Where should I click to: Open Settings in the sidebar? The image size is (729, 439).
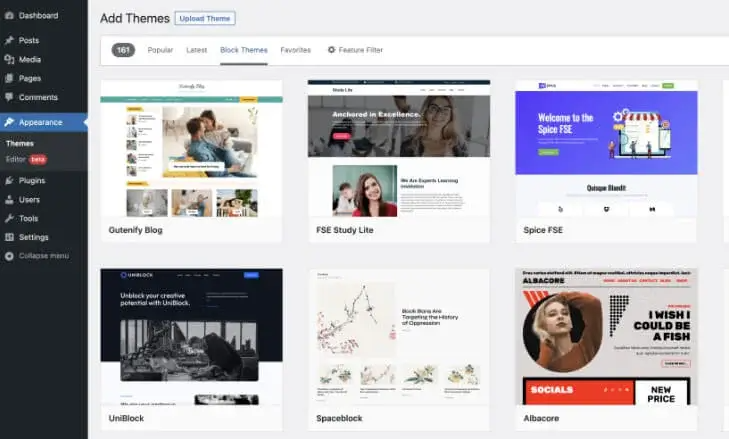44,237
